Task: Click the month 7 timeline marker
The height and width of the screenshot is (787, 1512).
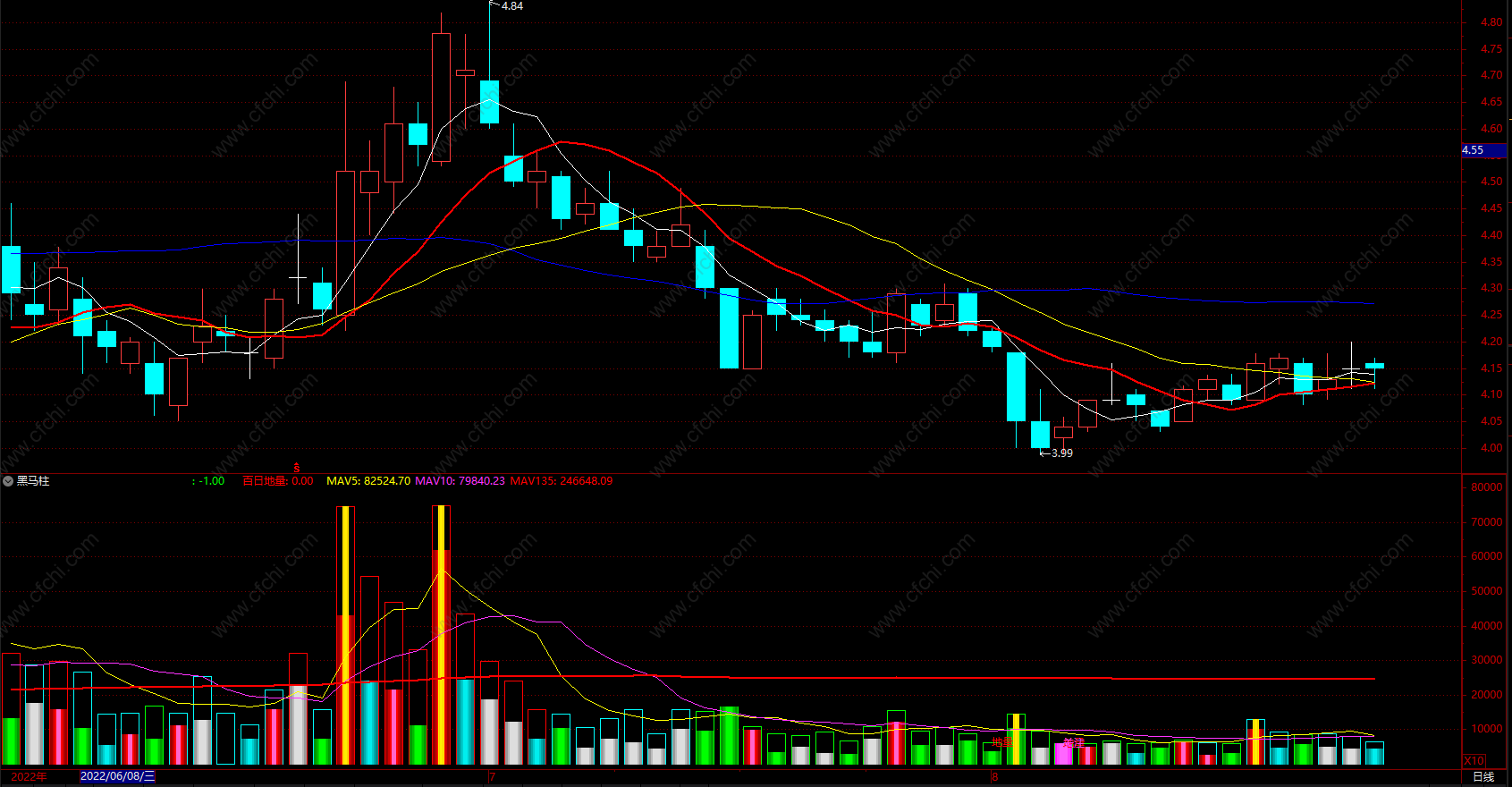Action: [492, 777]
